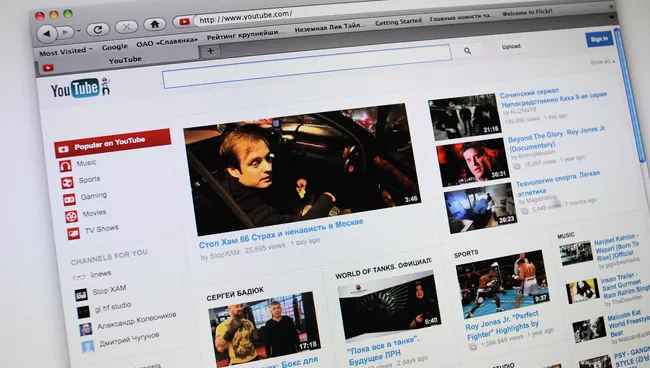Open the Music category
650x368 pixels.
[86, 163]
